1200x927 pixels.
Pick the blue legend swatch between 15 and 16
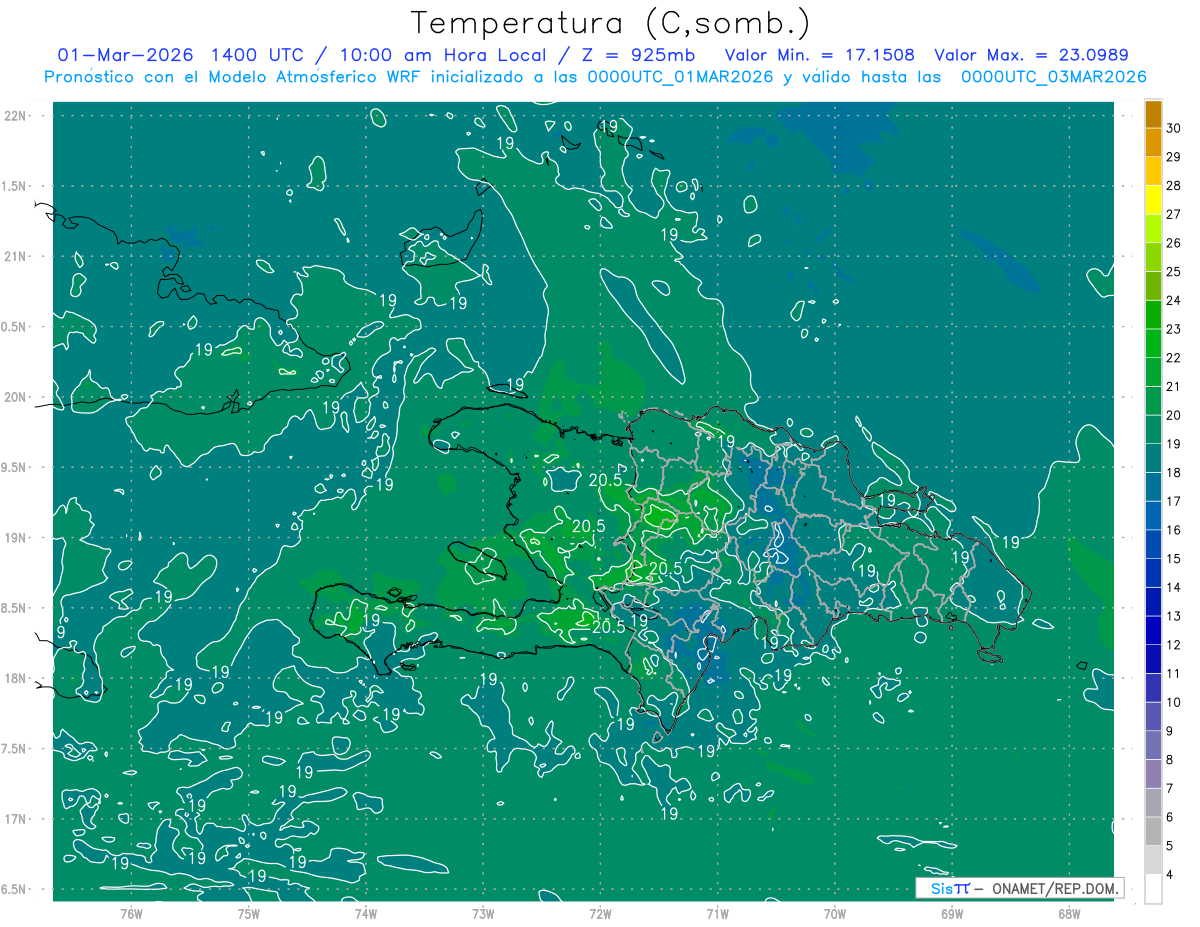point(1153,545)
